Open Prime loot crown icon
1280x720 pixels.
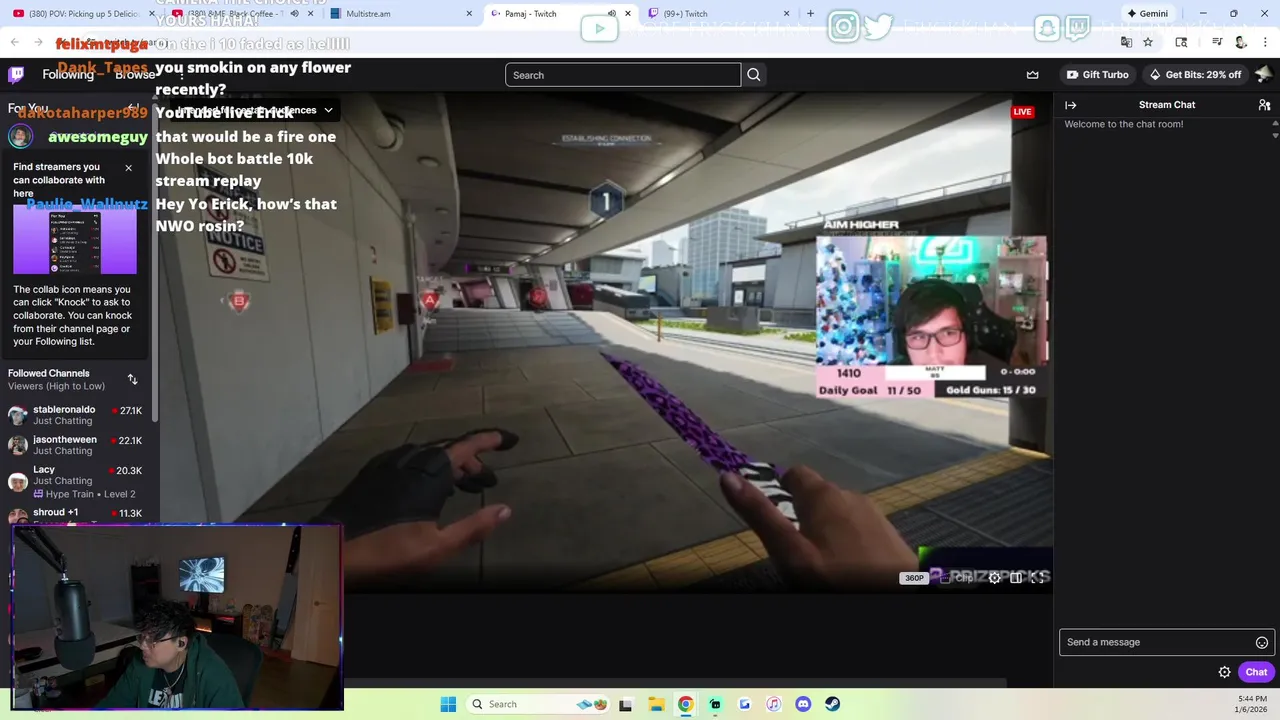tap(1032, 75)
